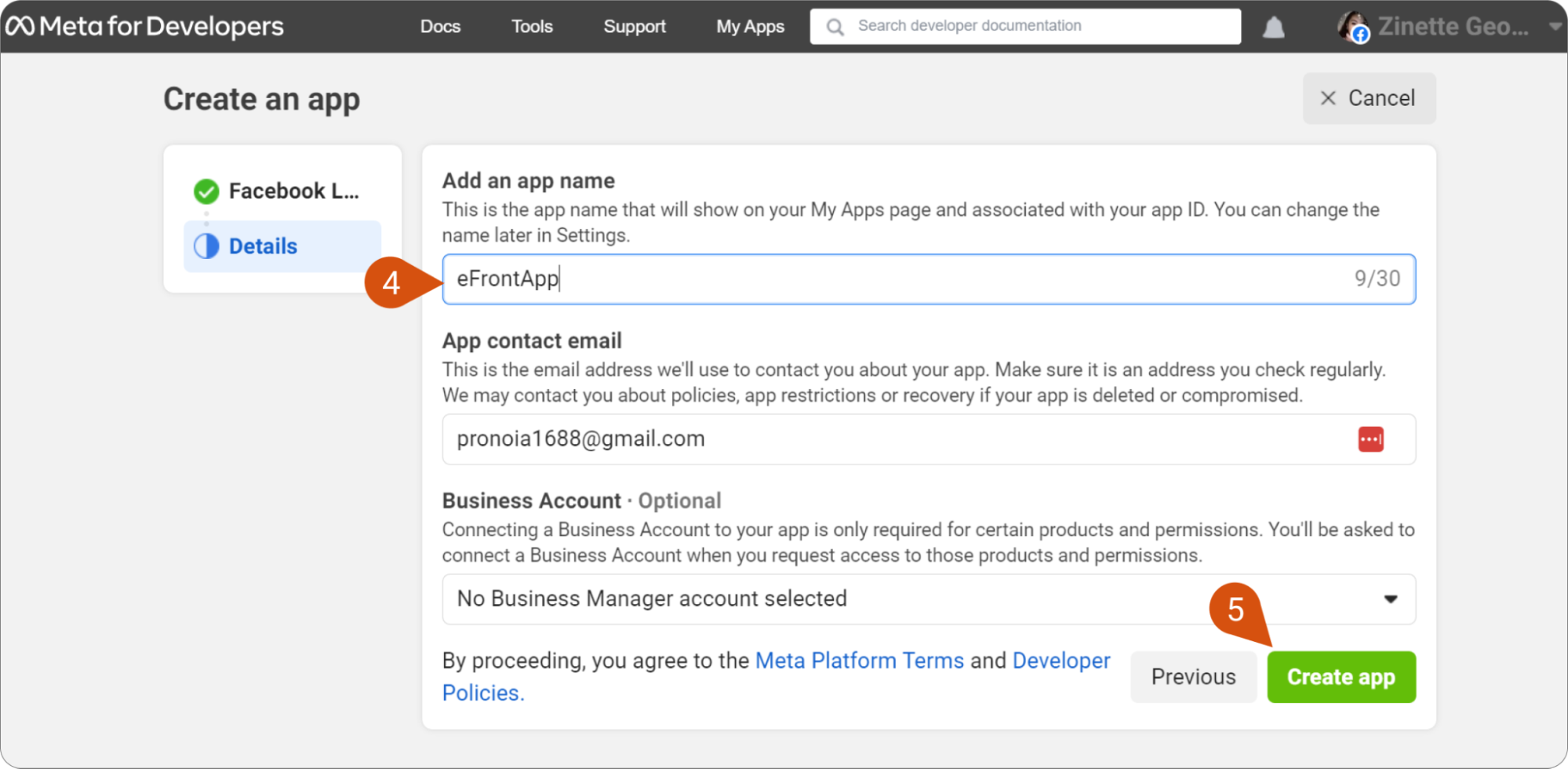
Task: Click the 'Add an app name' heading
Action: tap(529, 180)
